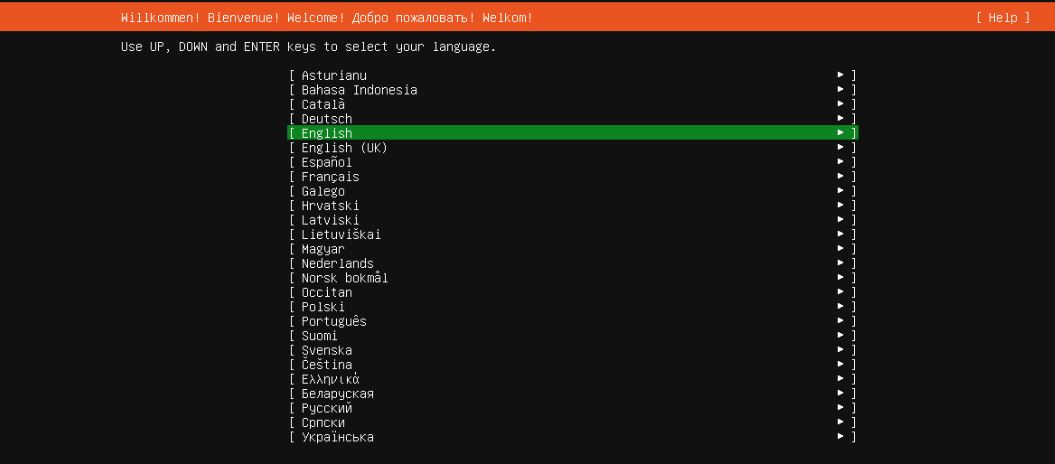Click the arrow beside Galego row
Screen dimensions: 1055x464
(841, 191)
